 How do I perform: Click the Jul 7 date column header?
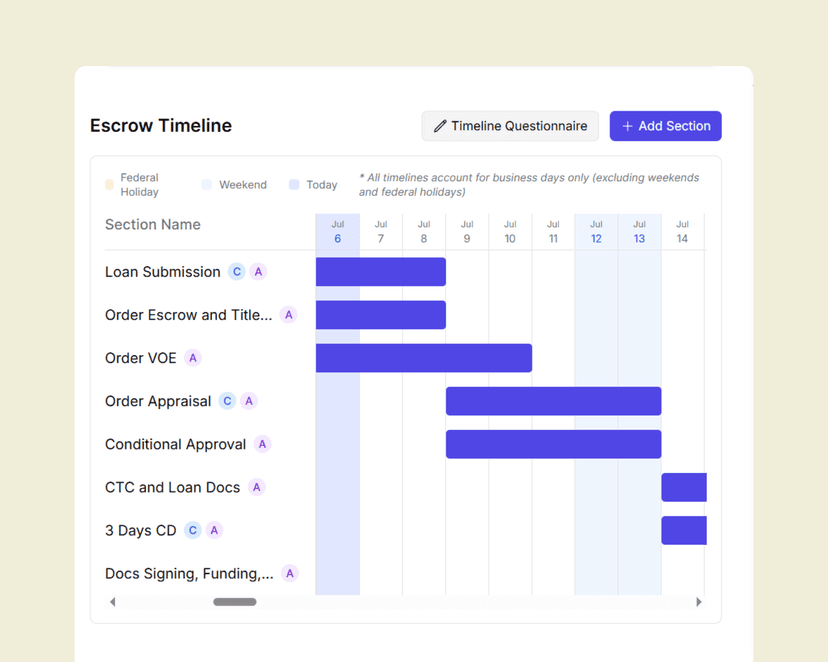(x=381, y=232)
